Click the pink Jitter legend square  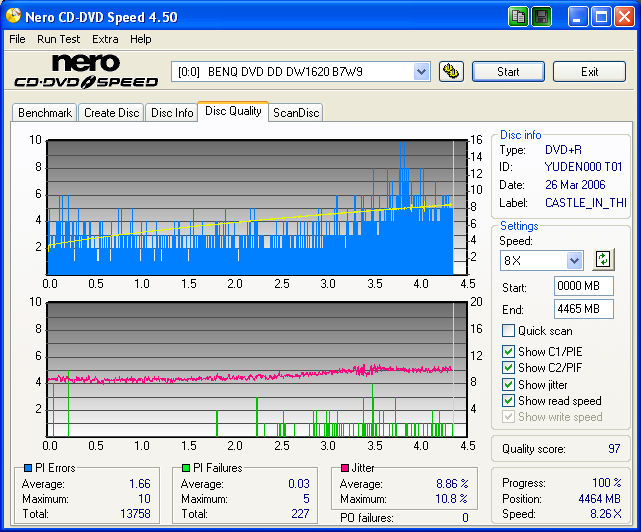(345, 468)
